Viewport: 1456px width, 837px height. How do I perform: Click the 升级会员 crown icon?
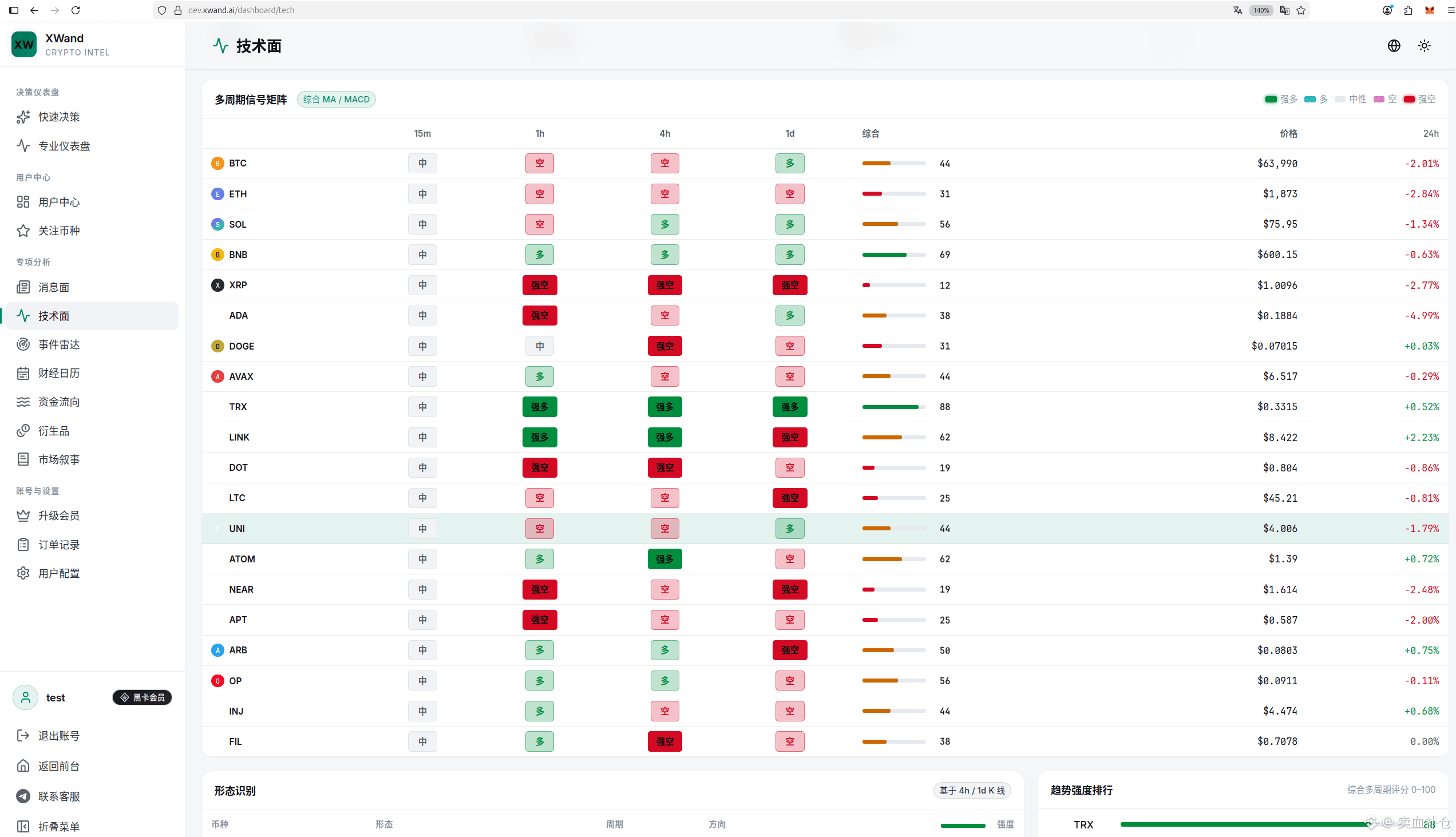coord(23,515)
